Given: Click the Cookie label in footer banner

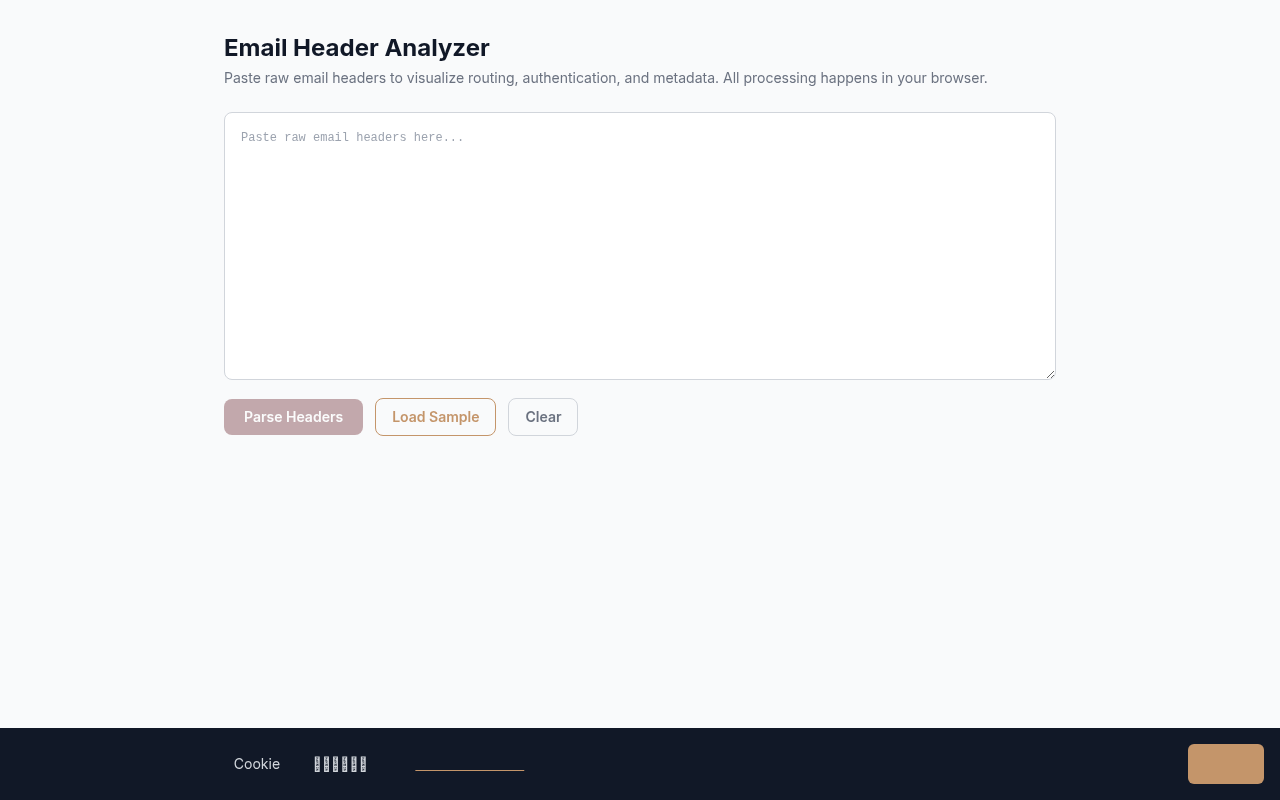Looking at the screenshot, I should tap(257, 764).
